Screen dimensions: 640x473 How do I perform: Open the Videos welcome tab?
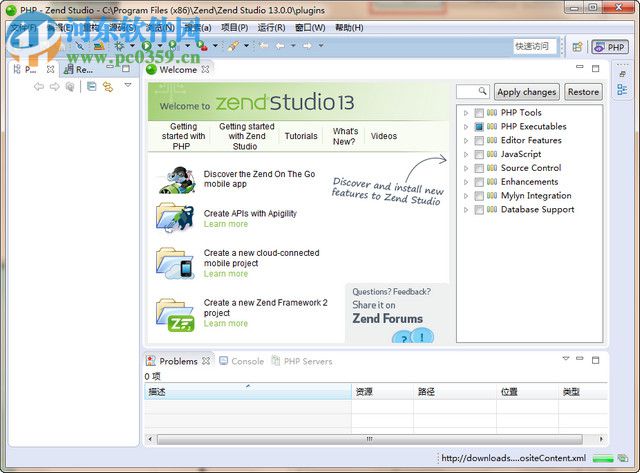click(384, 136)
